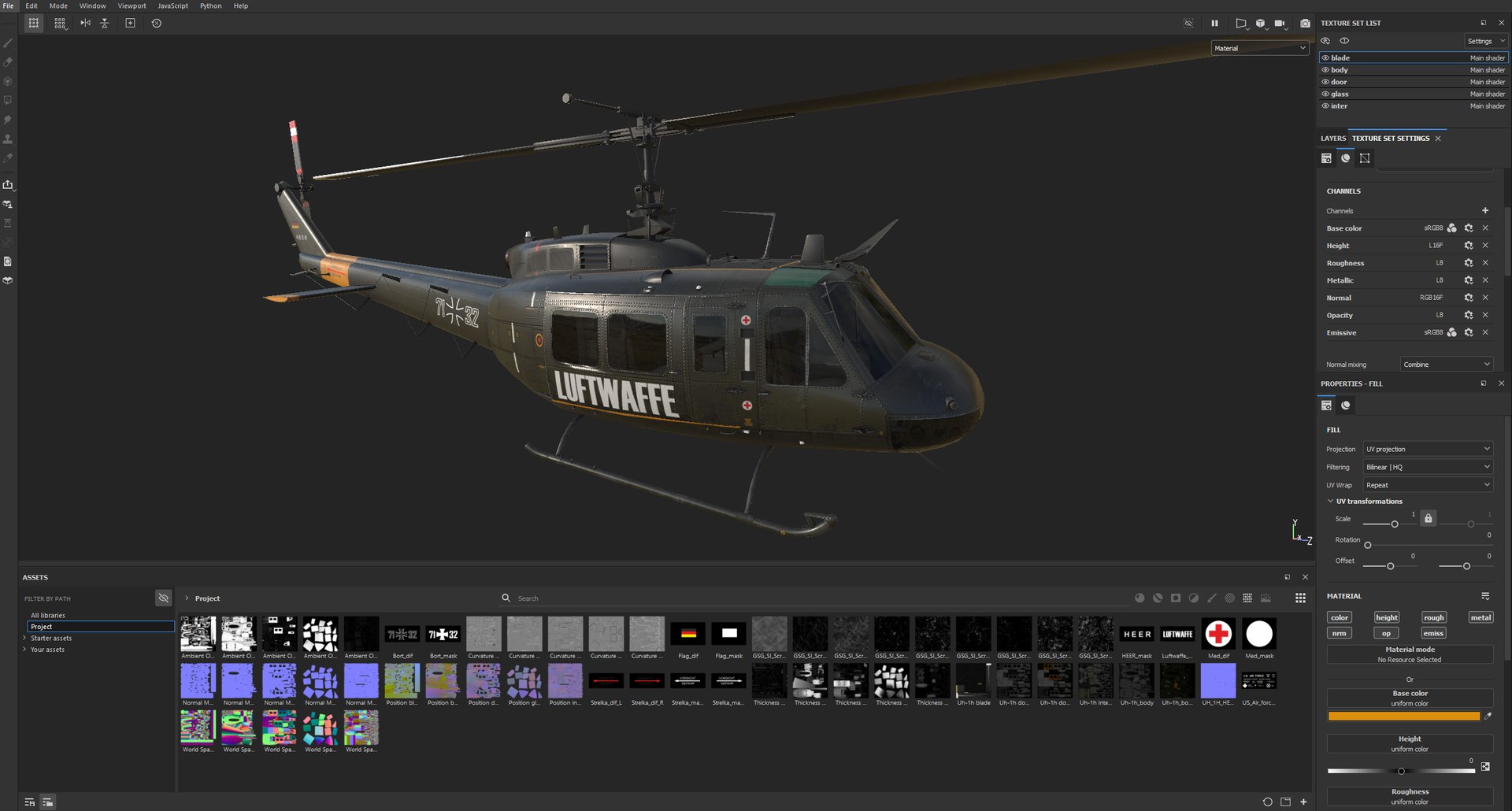Screen dimensions: 1512x811
Task: Toggle the scale ratio lock
Action: [x=1428, y=518]
